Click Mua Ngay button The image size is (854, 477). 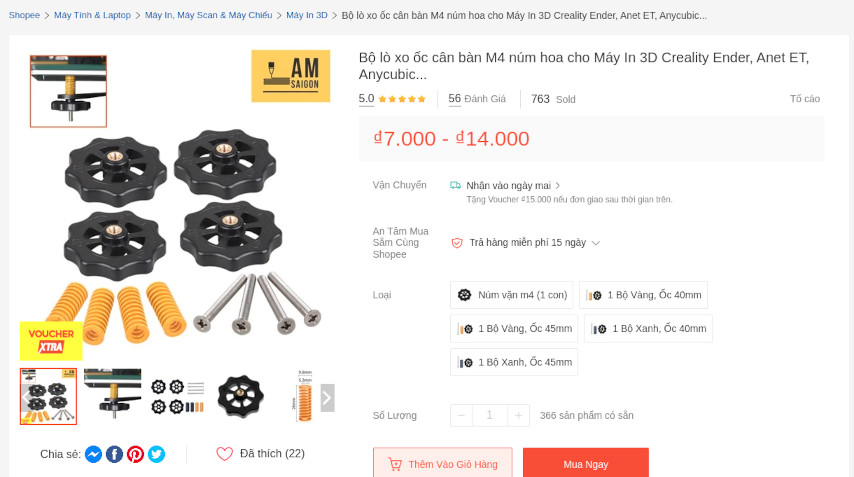click(586, 464)
